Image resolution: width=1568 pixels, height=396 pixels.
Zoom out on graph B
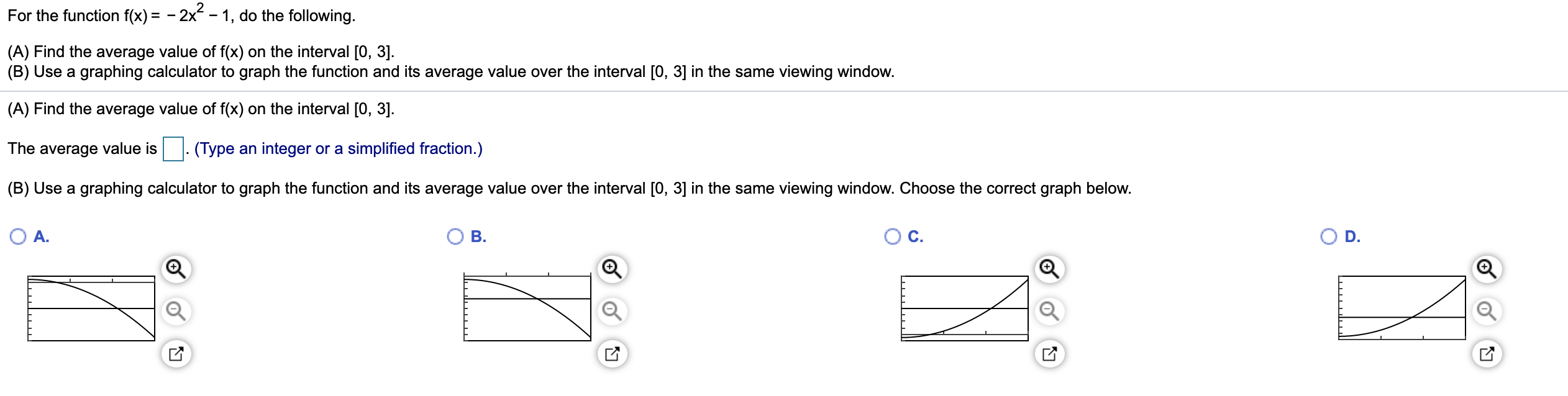[x=613, y=311]
